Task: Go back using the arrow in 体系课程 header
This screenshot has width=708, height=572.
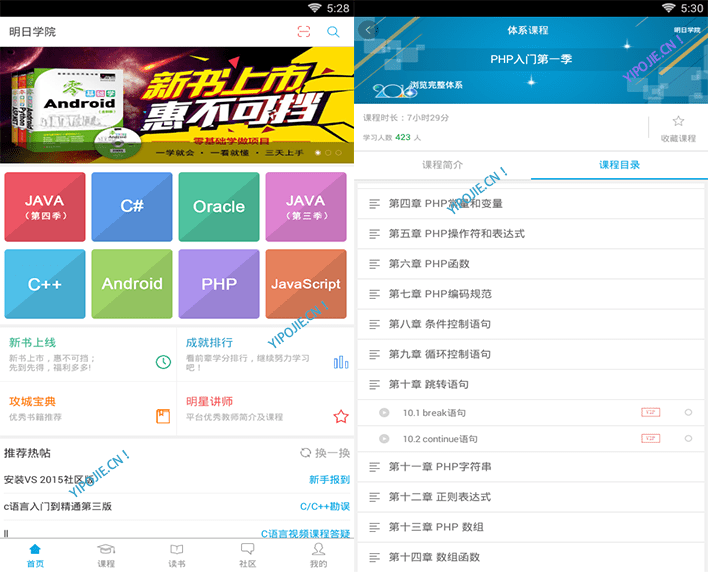Action: pyautogui.click(x=368, y=30)
